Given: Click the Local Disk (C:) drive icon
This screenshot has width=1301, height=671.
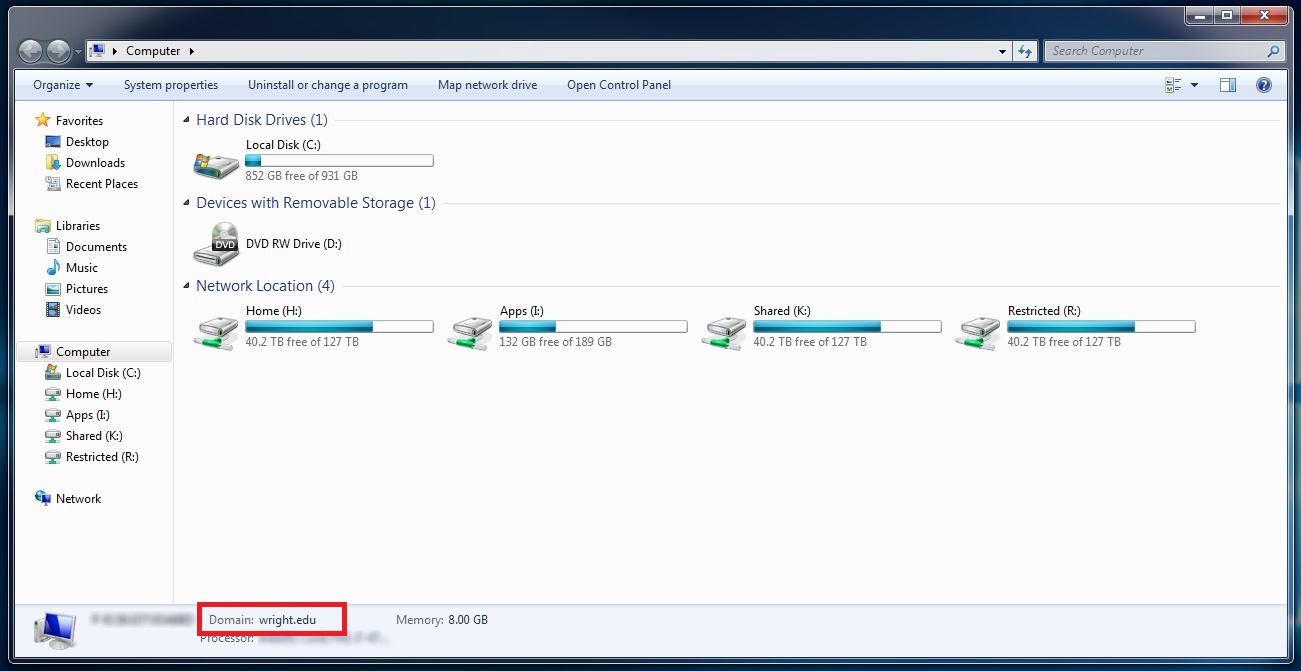Looking at the screenshot, I should point(216,162).
